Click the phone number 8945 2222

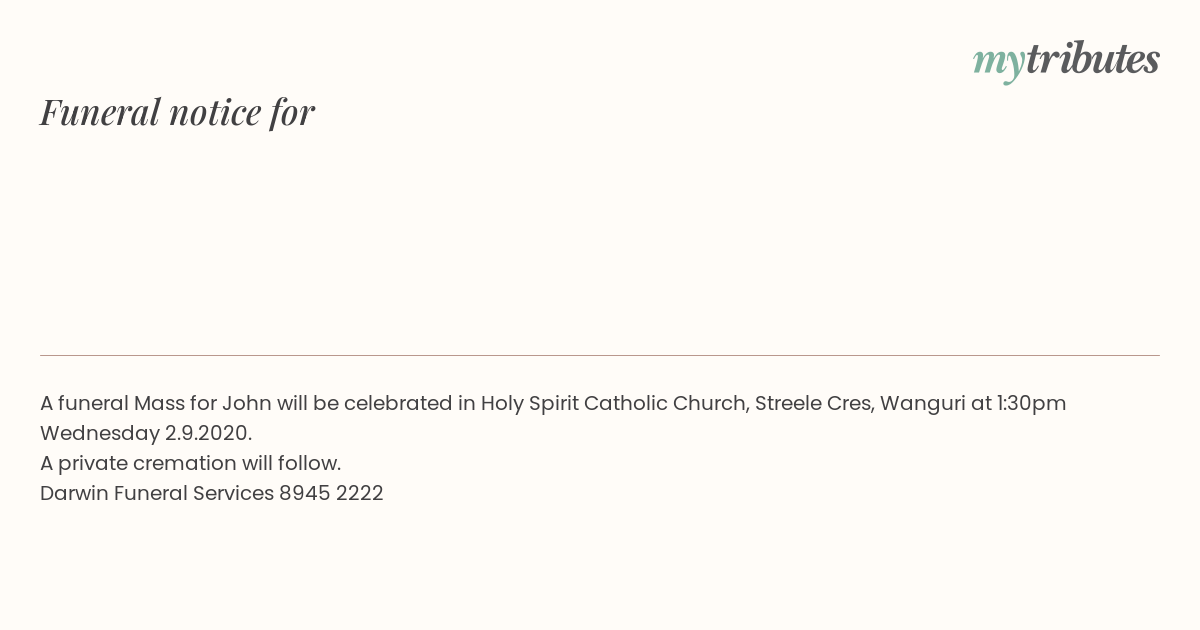click(x=331, y=493)
